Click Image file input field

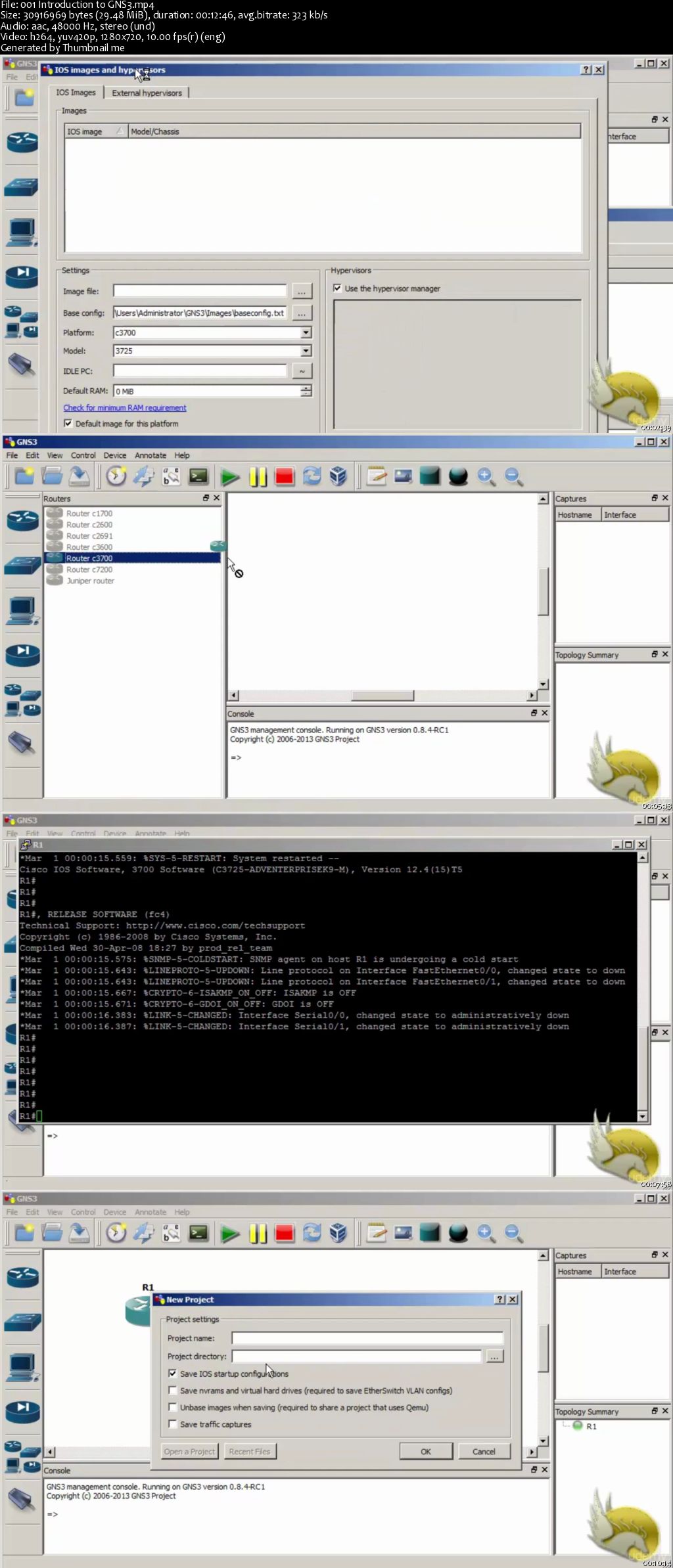pos(200,291)
